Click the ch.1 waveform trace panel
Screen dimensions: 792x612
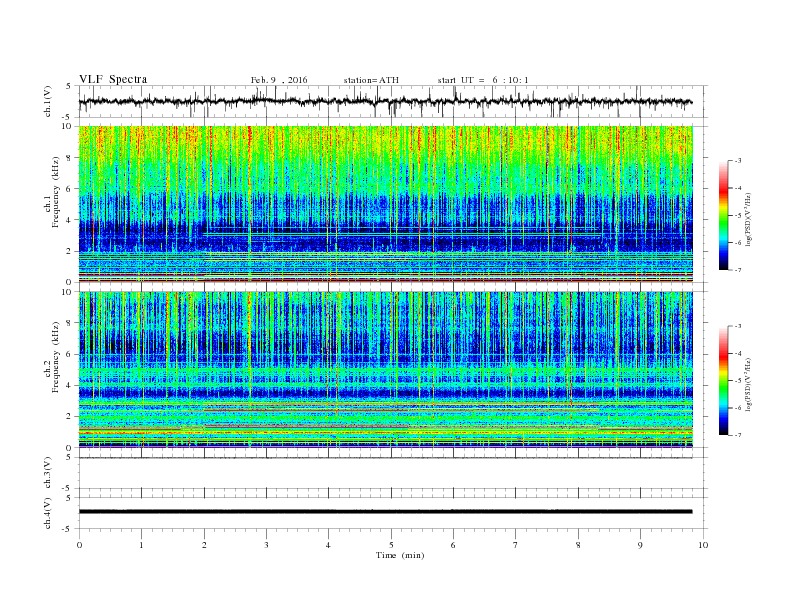392,101
